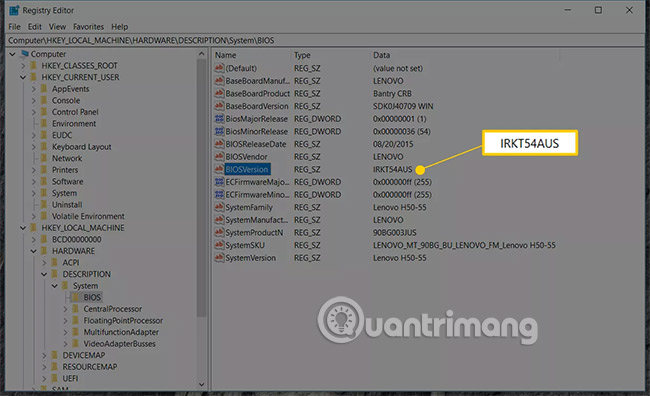
Task: Click the ECFirmwareMajo DWORD value icon
Action: tap(219, 182)
